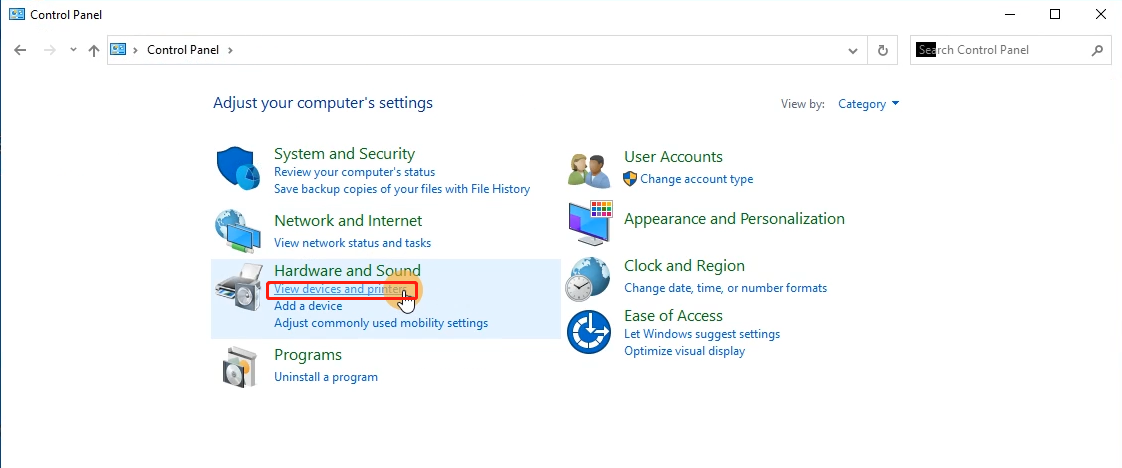Open Hardware and Sound heading
1122x468 pixels.
coord(347,270)
